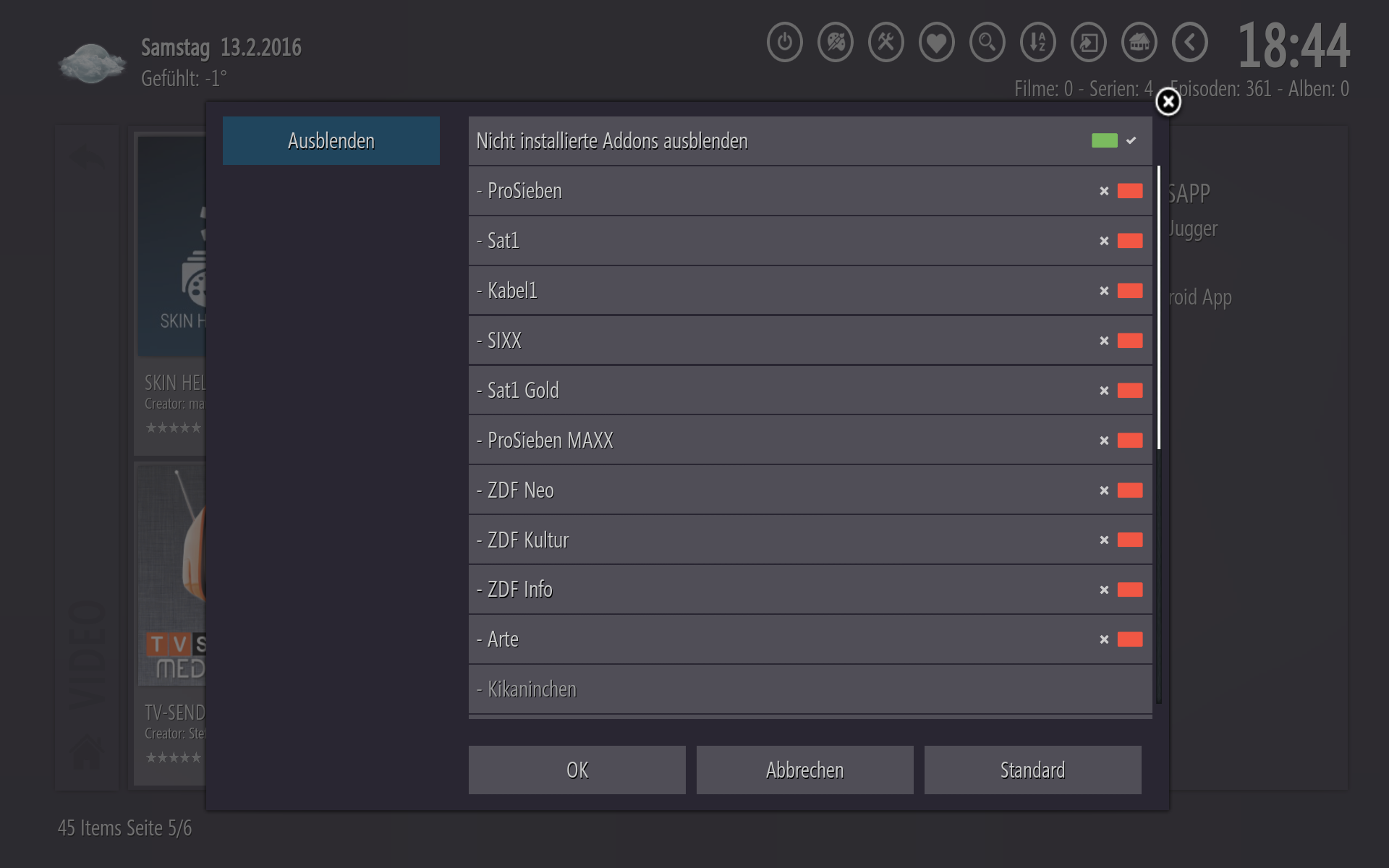Open the A-Z sort icon
Viewport: 1389px width, 868px height.
[x=1037, y=43]
